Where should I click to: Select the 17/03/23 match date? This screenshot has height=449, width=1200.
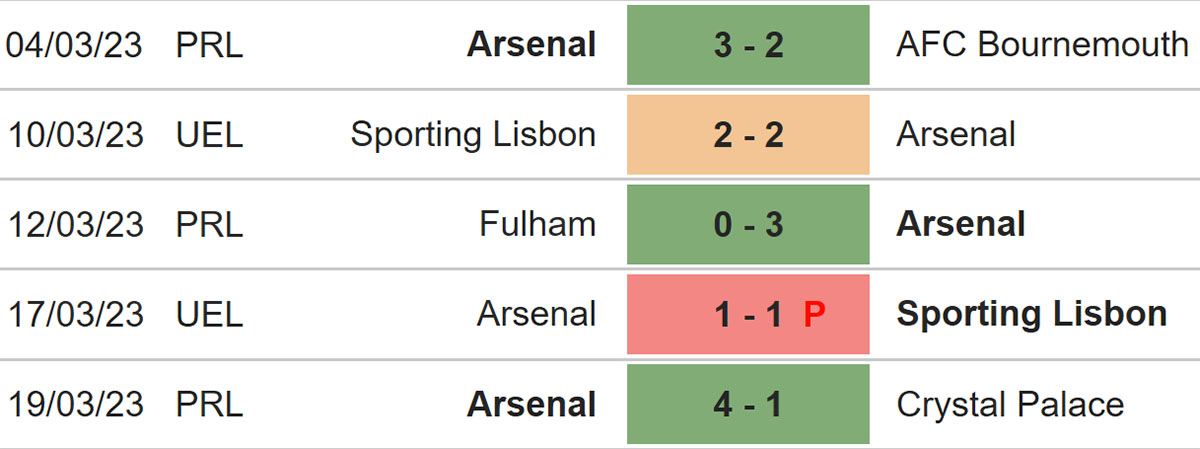(x=76, y=314)
